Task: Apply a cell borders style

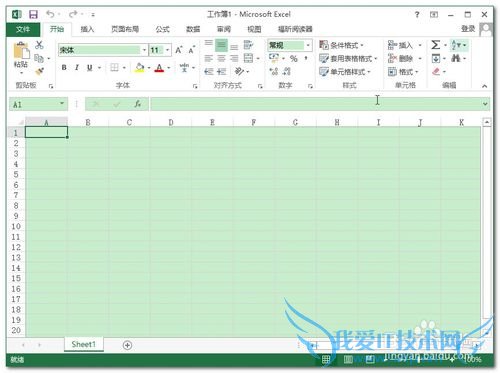Action: (114, 68)
